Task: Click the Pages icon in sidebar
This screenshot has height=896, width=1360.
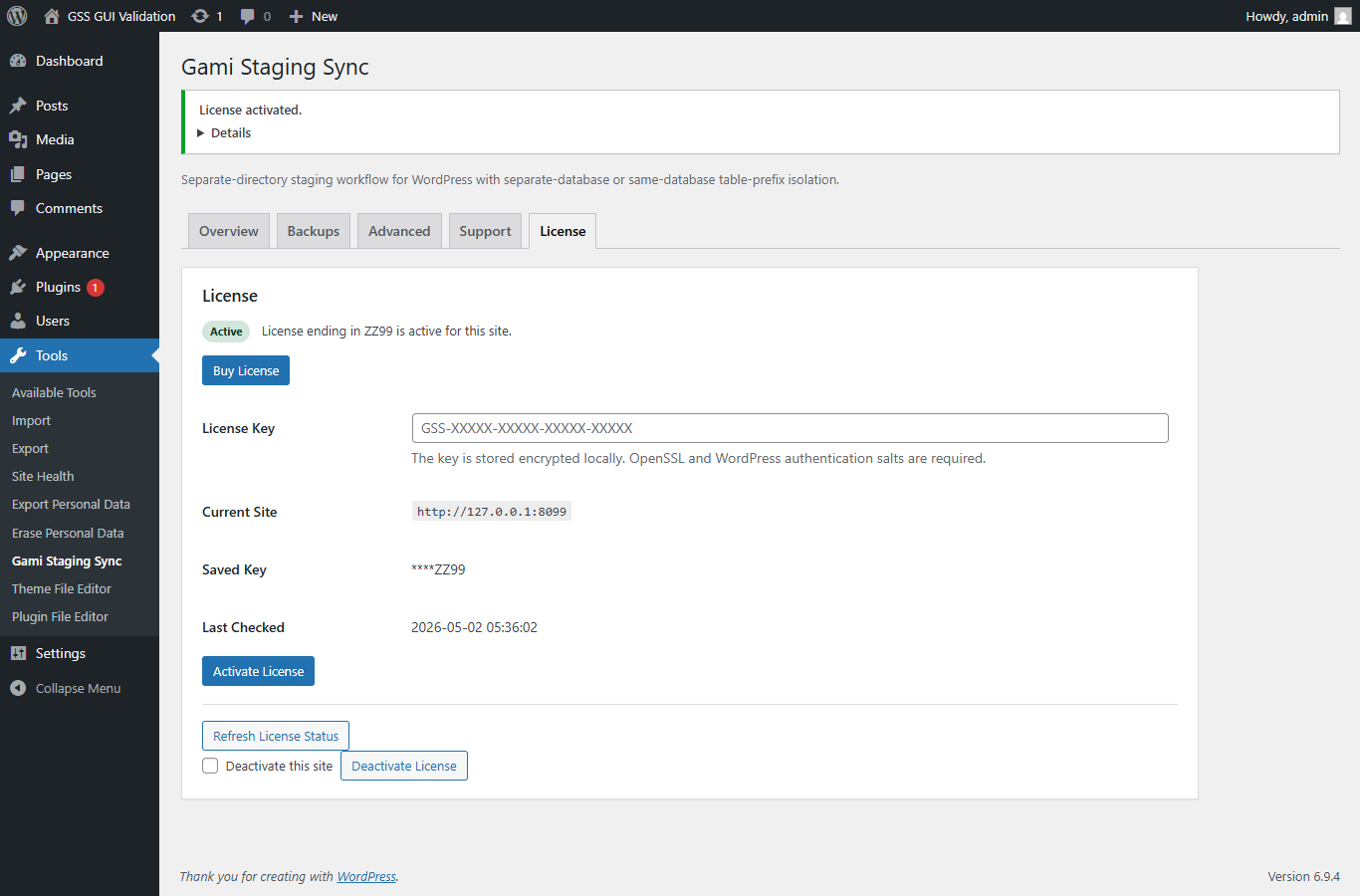Action: [x=18, y=174]
